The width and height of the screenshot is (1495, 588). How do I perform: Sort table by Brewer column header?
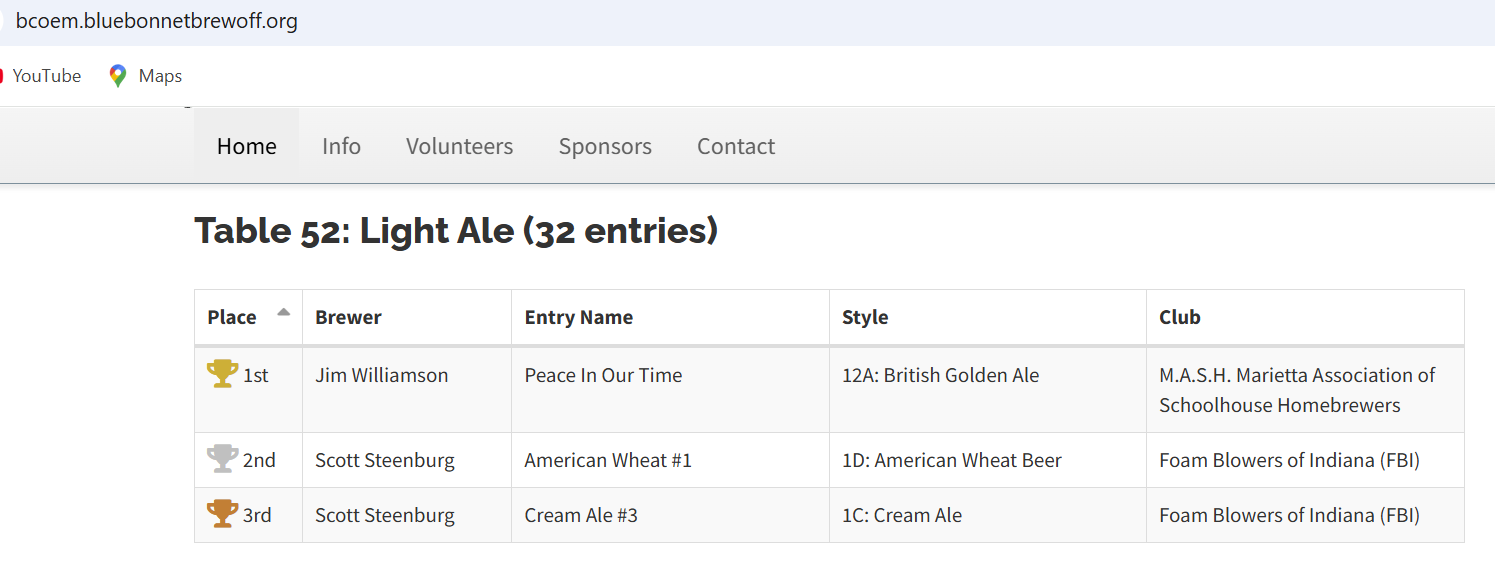point(348,317)
